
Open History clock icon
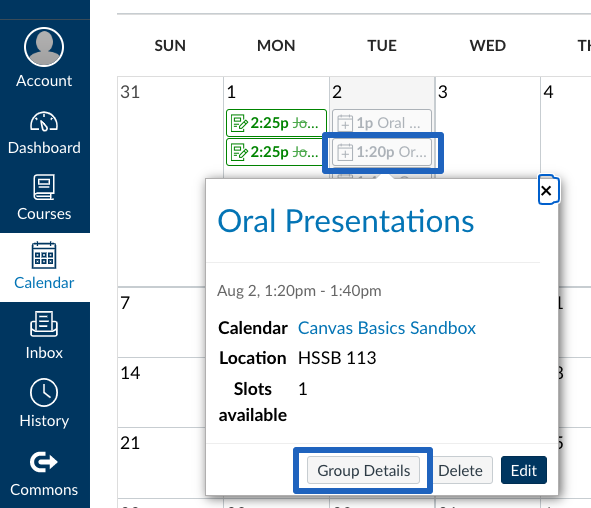tap(44, 393)
